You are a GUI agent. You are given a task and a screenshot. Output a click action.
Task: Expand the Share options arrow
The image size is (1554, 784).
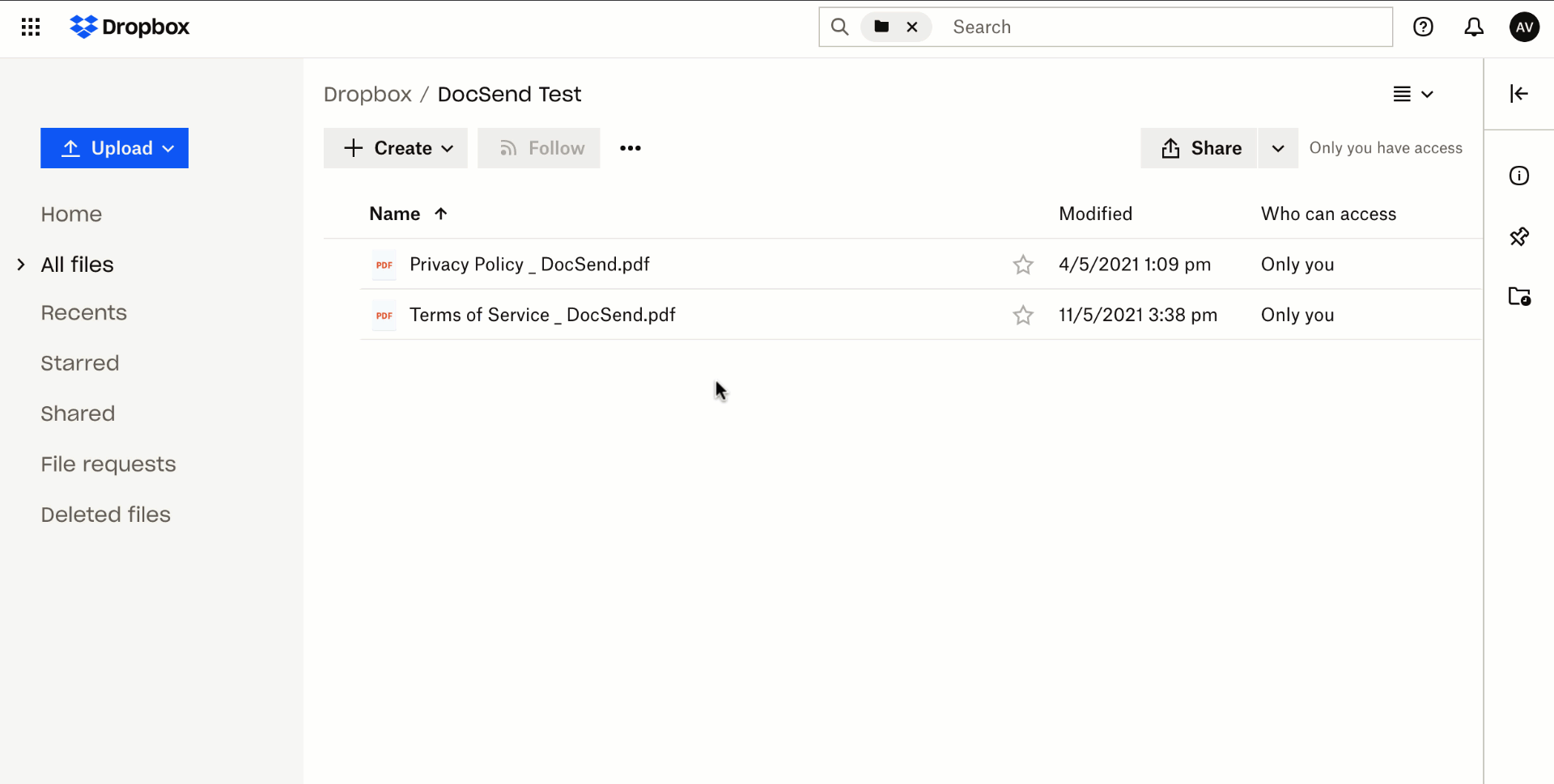[x=1277, y=148]
